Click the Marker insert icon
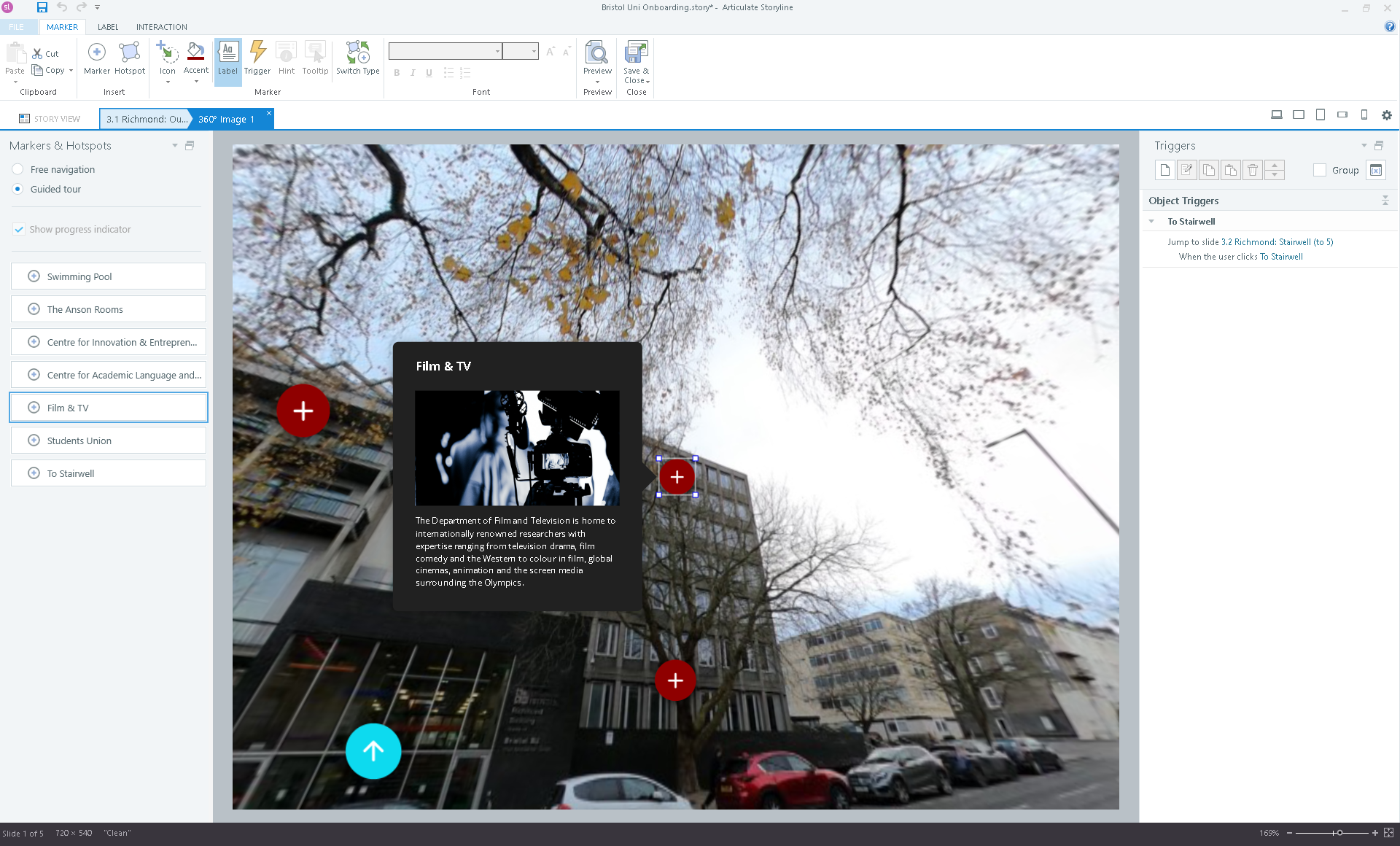 point(96,53)
